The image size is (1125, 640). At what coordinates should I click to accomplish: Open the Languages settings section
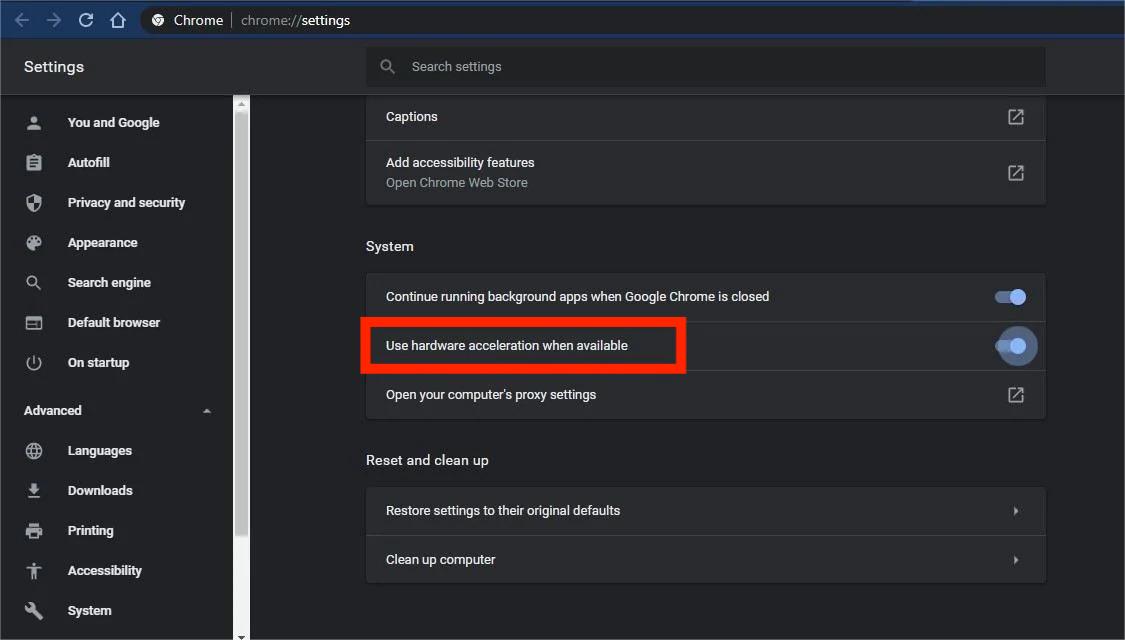pyautogui.click(x=99, y=450)
